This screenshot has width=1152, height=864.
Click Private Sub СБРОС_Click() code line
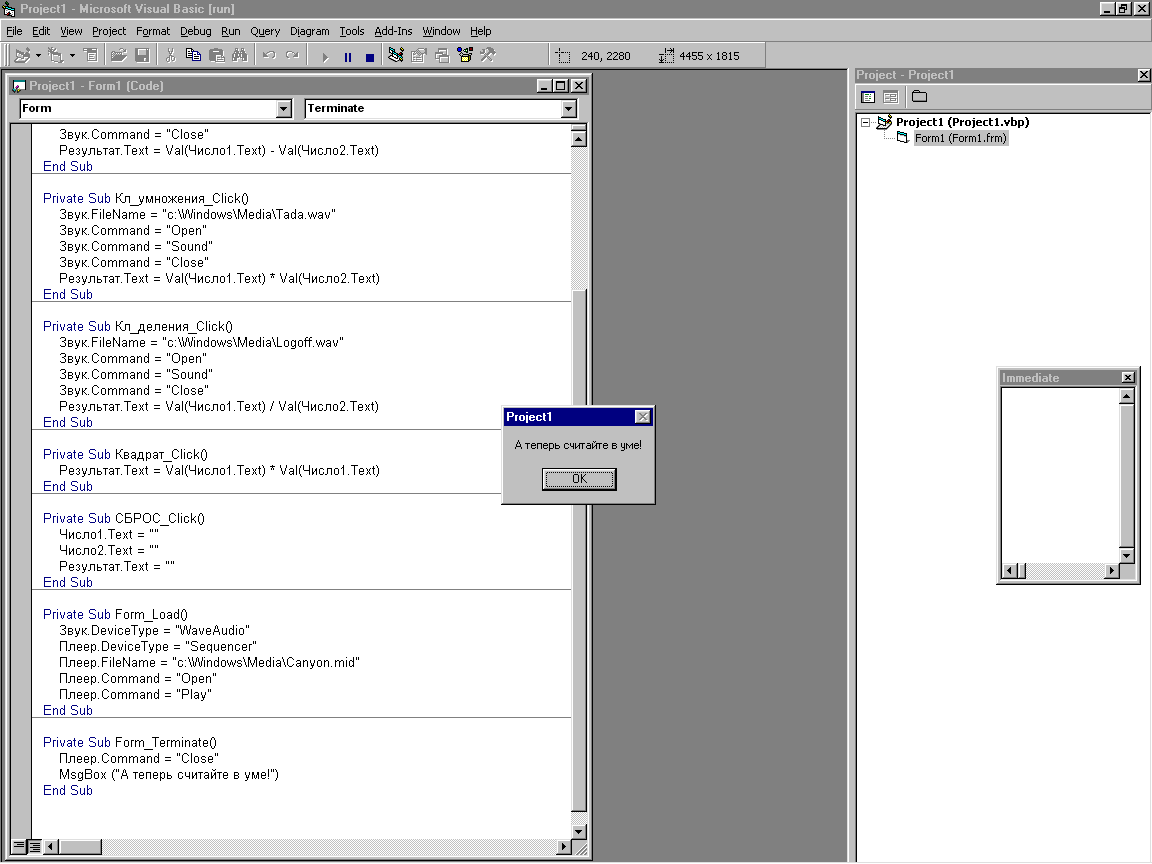tap(123, 518)
